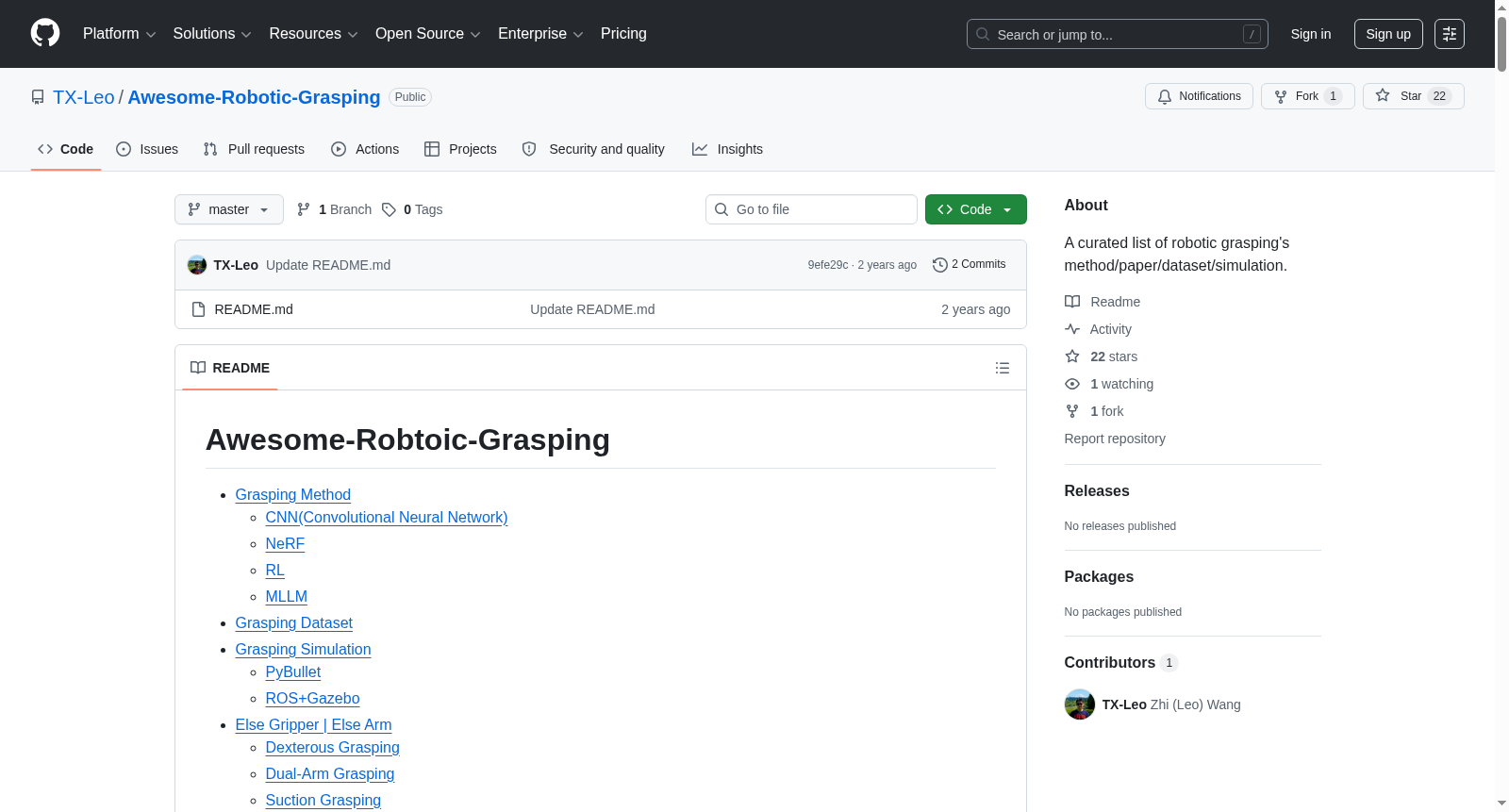Jump to Else Gripper | Else Arm section
The width and height of the screenshot is (1509, 812).
(314, 724)
